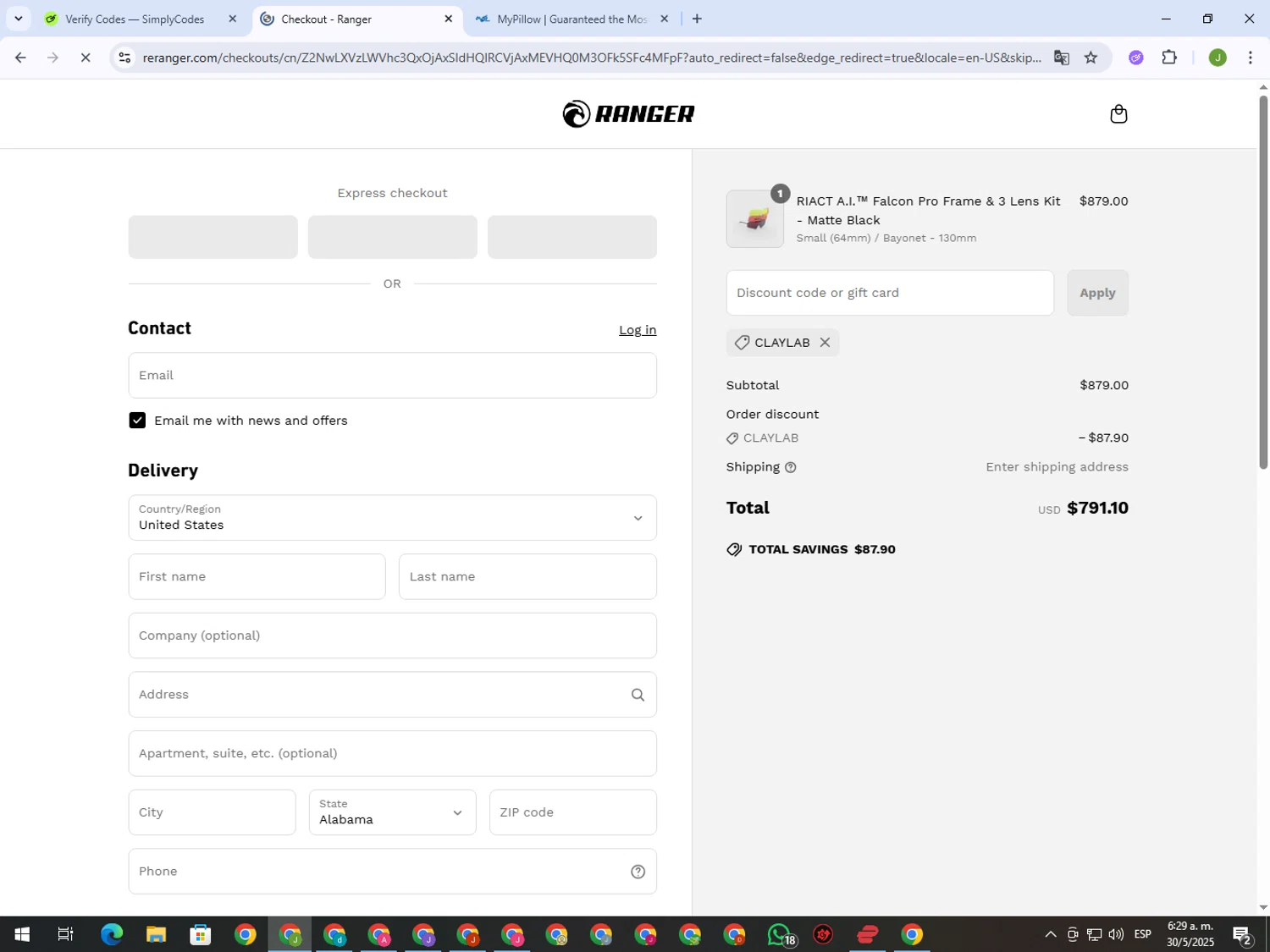Click the site information icon in address bar
This screenshot has width=1270, height=952.
tap(124, 58)
